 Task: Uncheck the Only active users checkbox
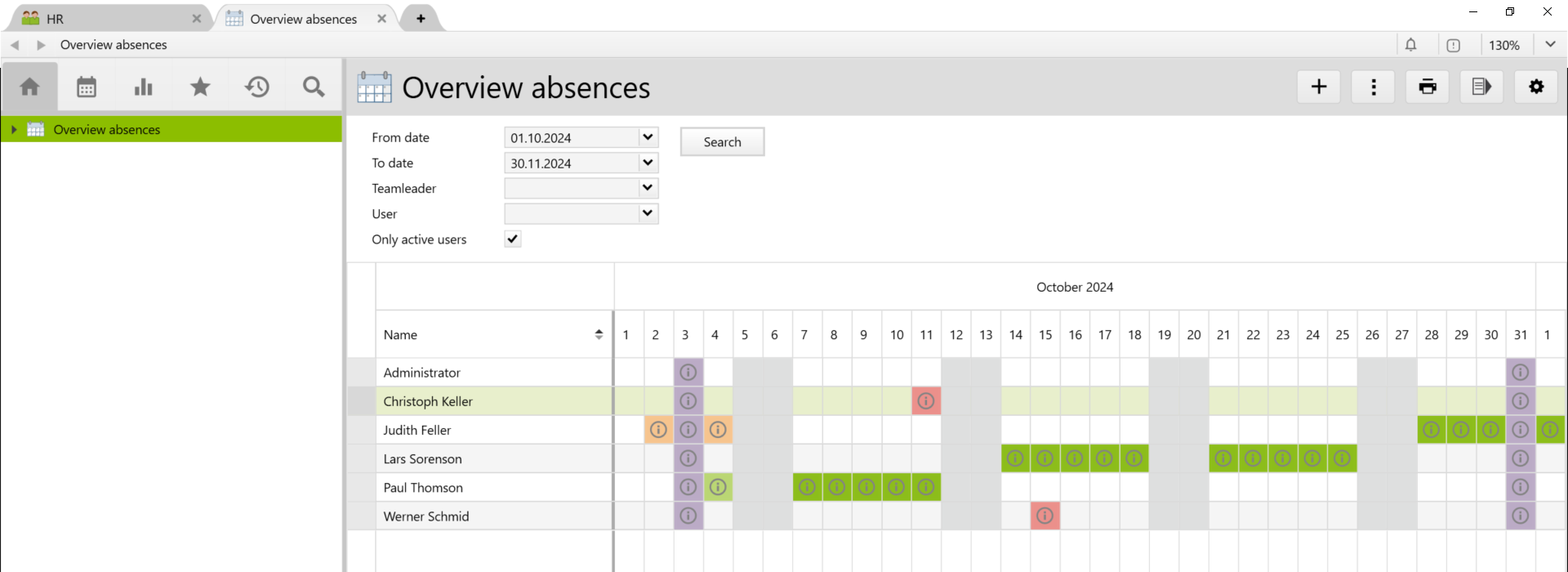[513, 239]
